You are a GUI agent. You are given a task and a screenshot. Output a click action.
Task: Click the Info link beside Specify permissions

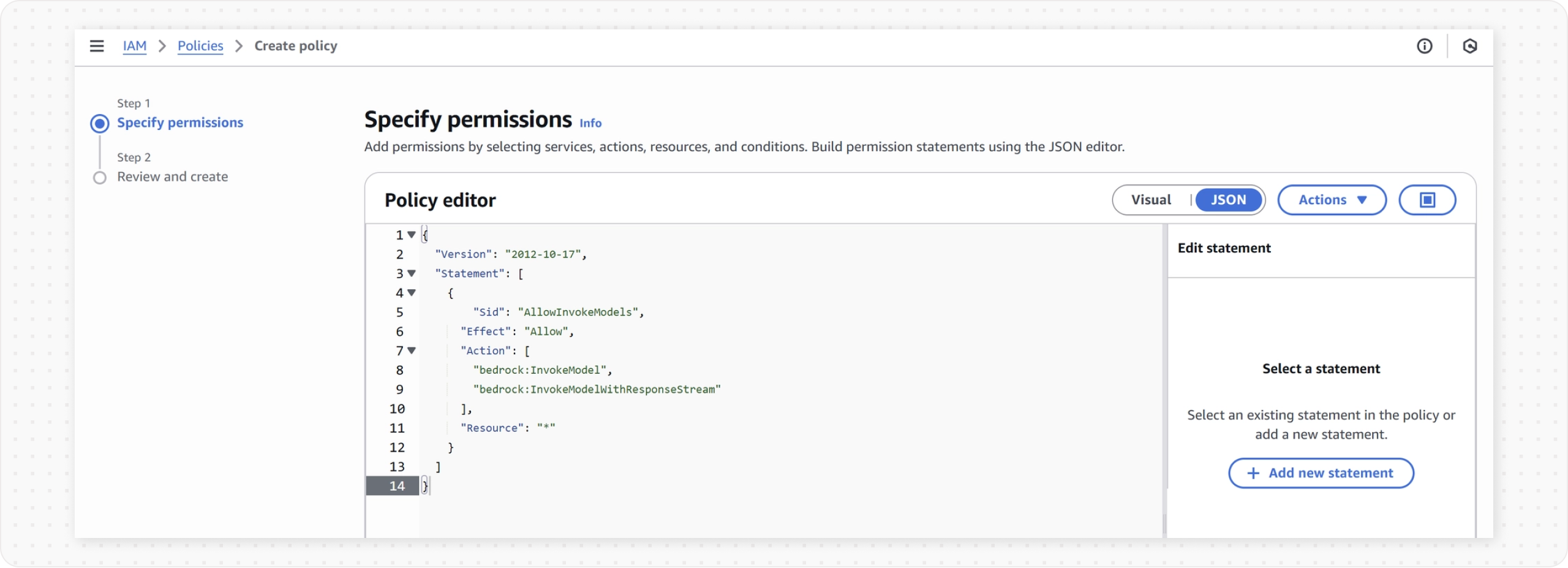[590, 123]
